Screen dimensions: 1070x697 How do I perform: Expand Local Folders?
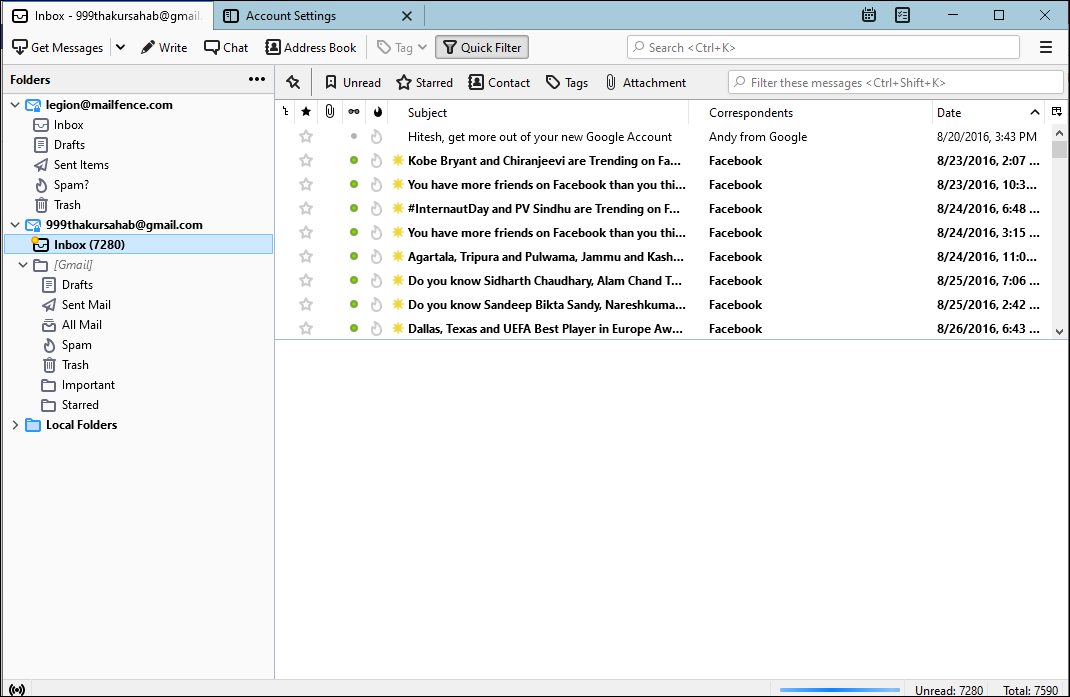click(x=15, y=425)
